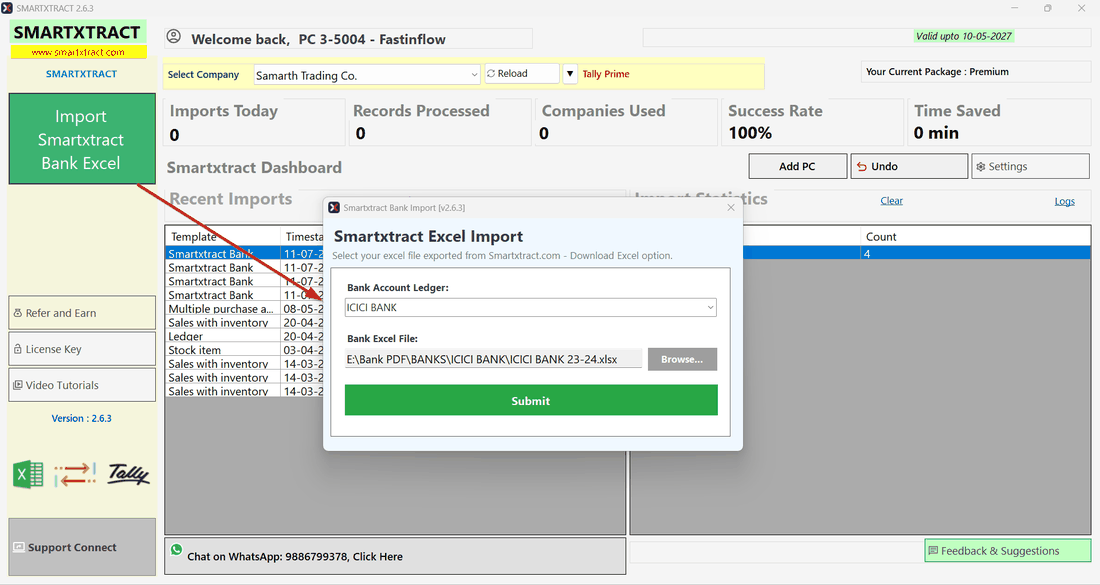Click the Import Smartxtract Bank Excel tile
Viewport: 1100px width, 585px height.
[x=82, y=139]
